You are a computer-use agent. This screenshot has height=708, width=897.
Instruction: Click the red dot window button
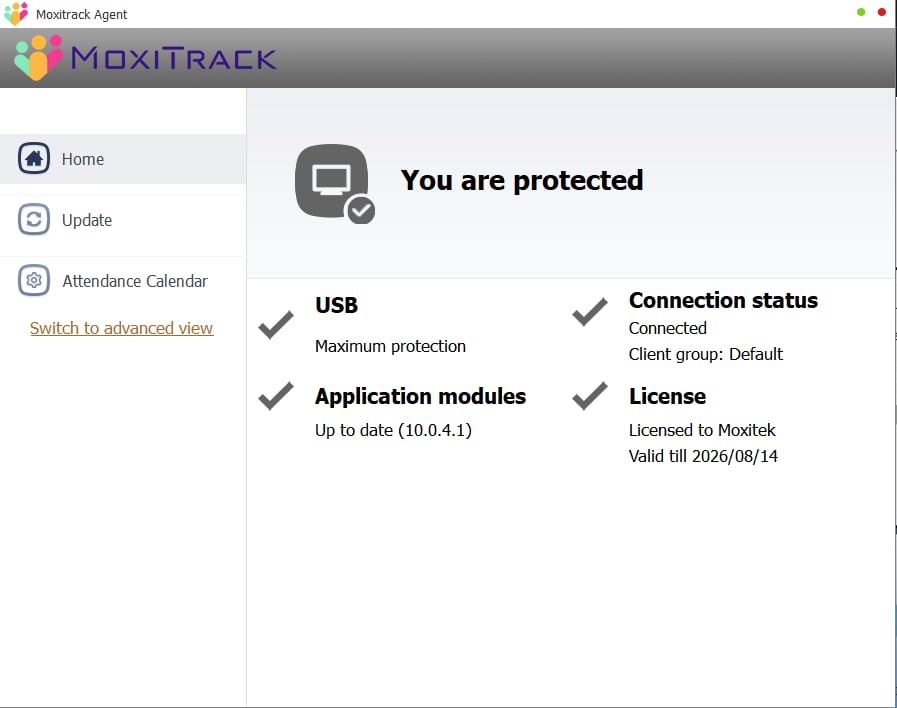click(x=882, y=12)
